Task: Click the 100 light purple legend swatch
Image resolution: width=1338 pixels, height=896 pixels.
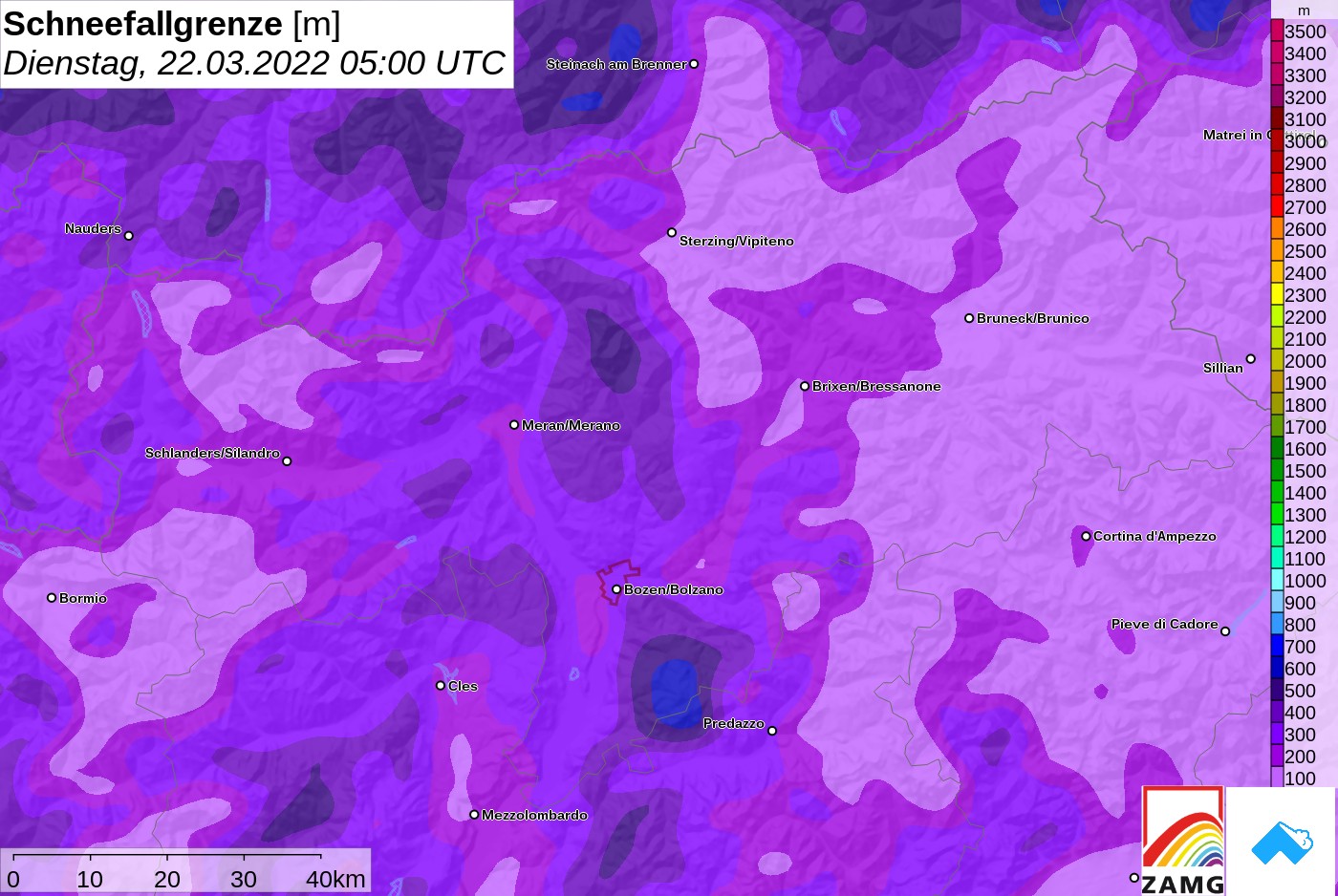Action: click(1277, 779)
